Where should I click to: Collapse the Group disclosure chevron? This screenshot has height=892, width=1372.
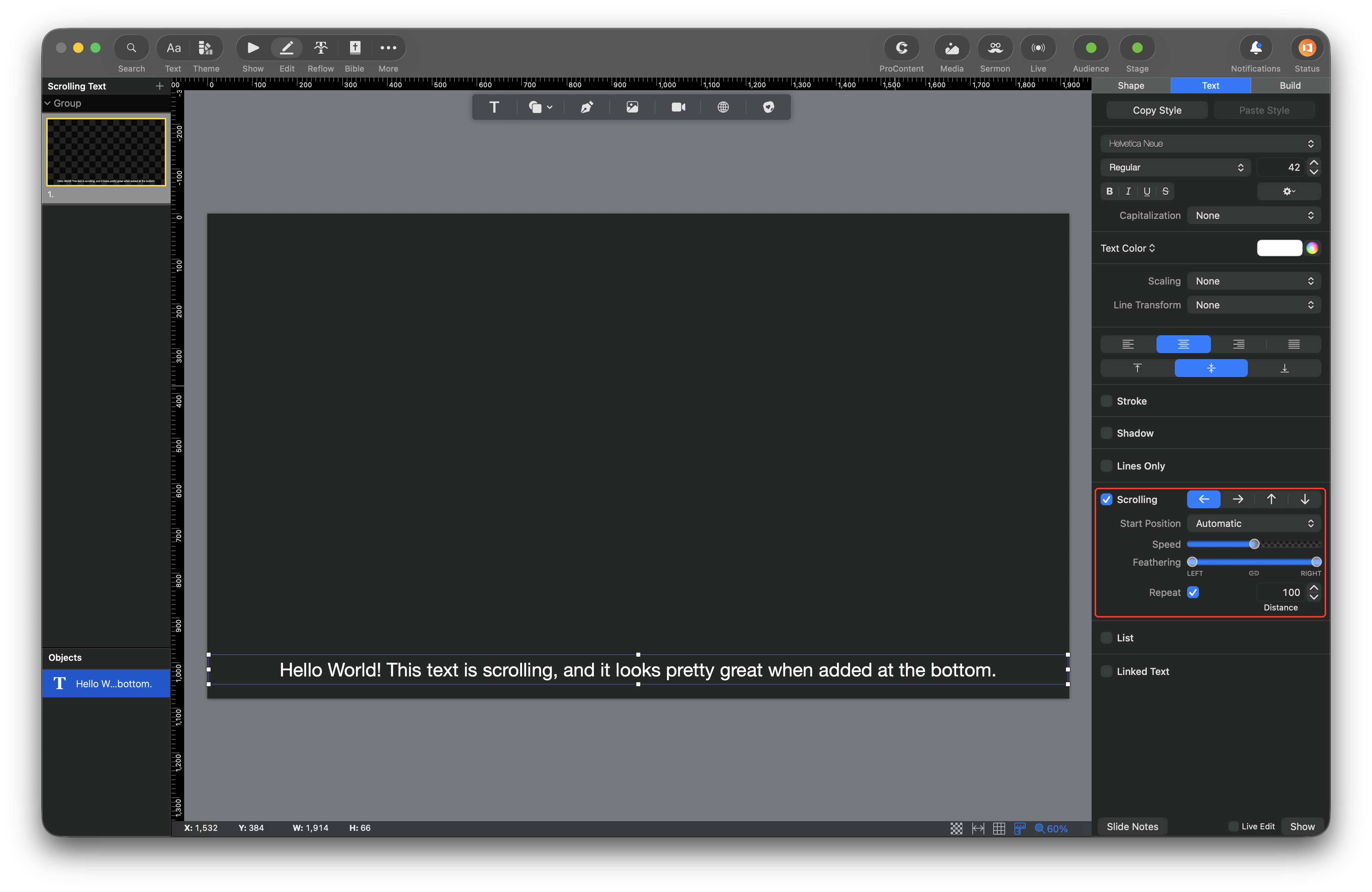[48, 103]
